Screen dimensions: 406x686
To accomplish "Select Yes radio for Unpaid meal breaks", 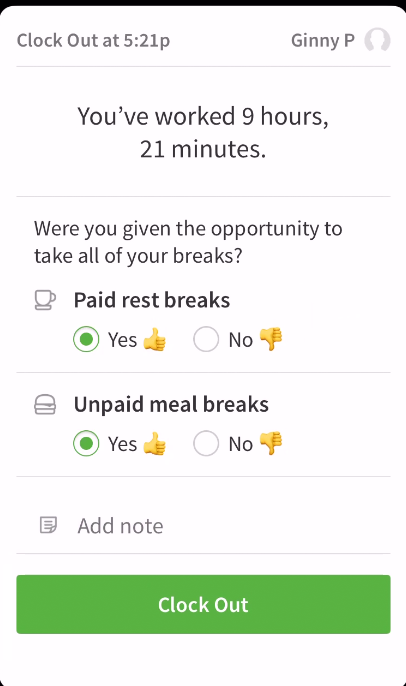I will click(x=86, y=443).
